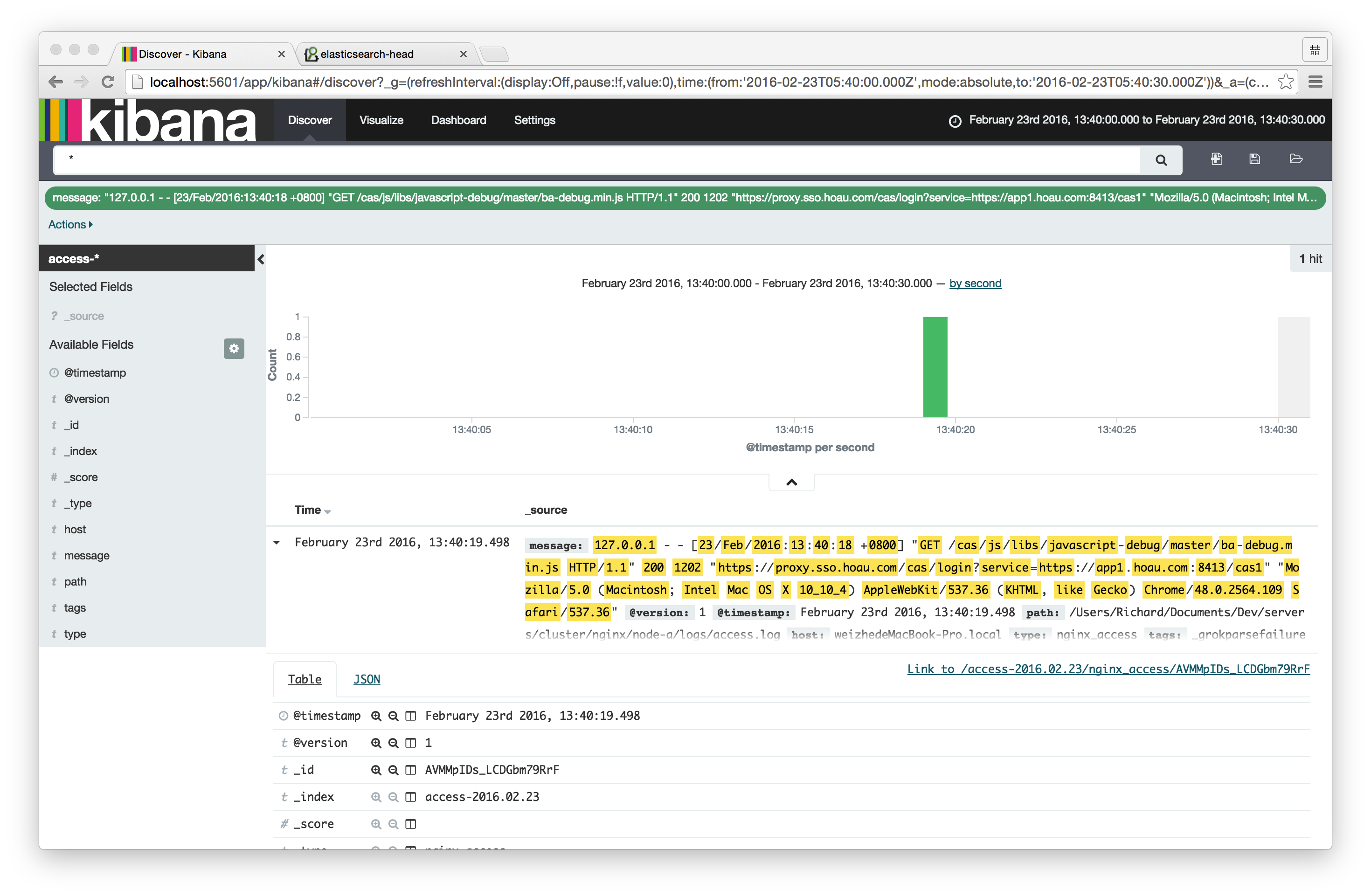
Task: Reload the page with the browser refresh icon
Action: [x=108, y=82]
